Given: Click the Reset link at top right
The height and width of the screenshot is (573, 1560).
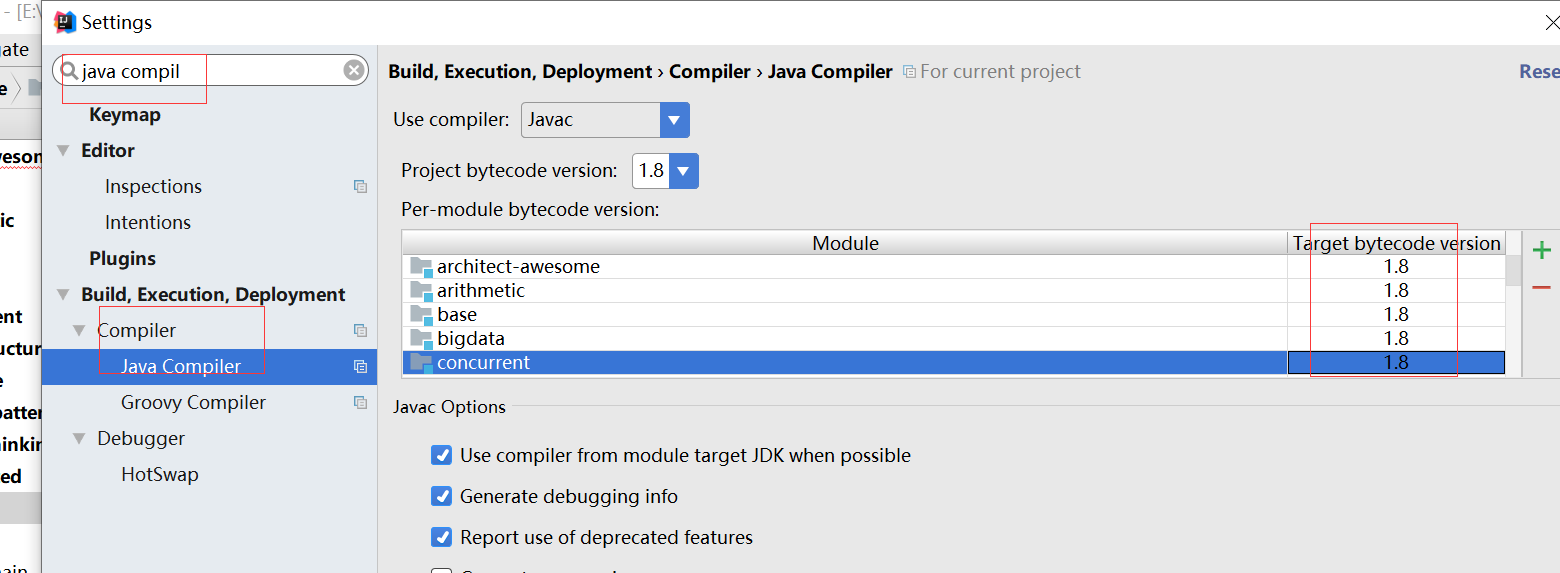Looking at the screenshot, I should point(1538,72).
